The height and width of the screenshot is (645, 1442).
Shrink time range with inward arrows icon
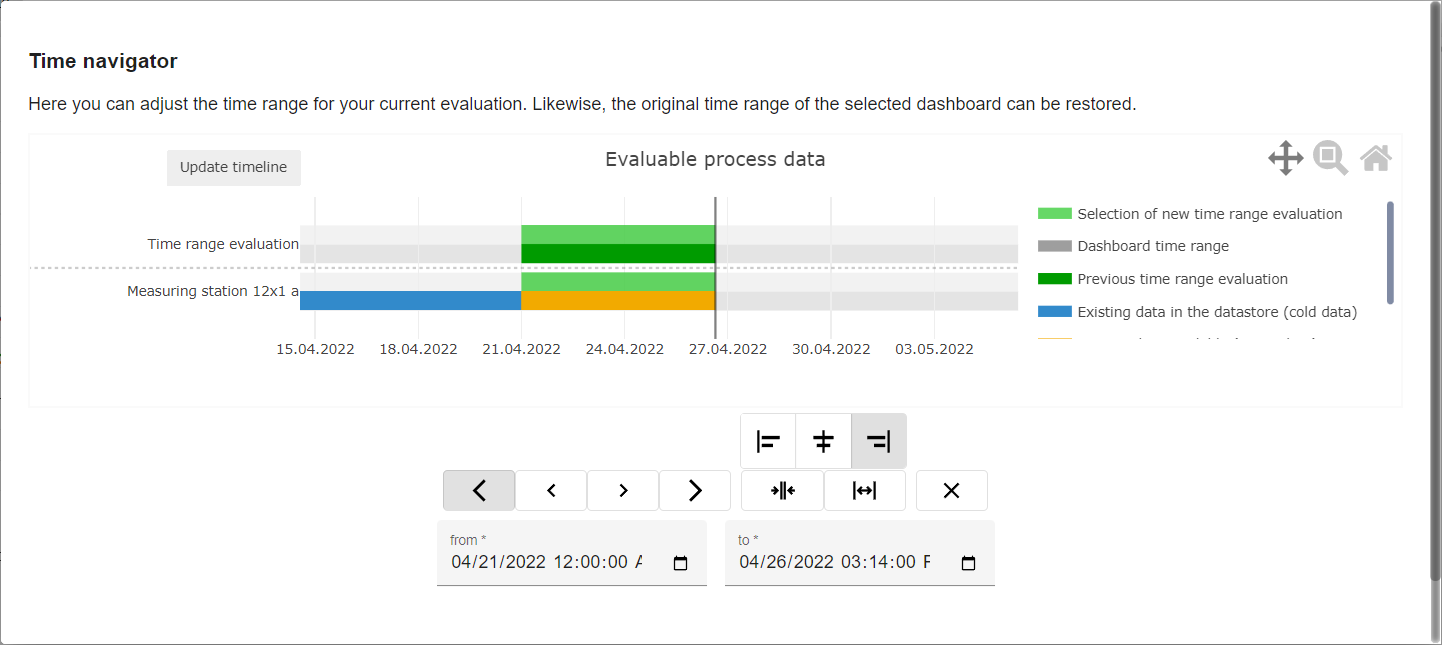tap(782, 491)
